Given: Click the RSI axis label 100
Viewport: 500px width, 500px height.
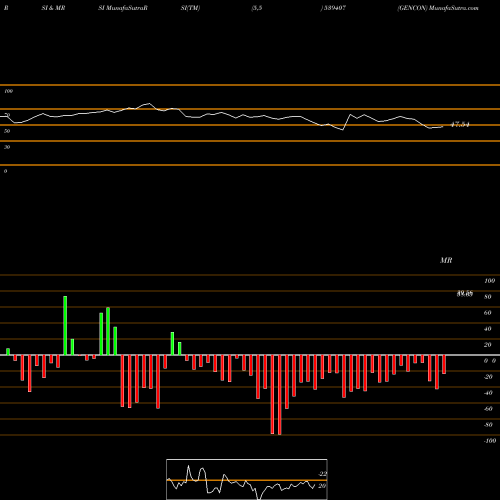Looking at the screenshot, I should (8, 91).
